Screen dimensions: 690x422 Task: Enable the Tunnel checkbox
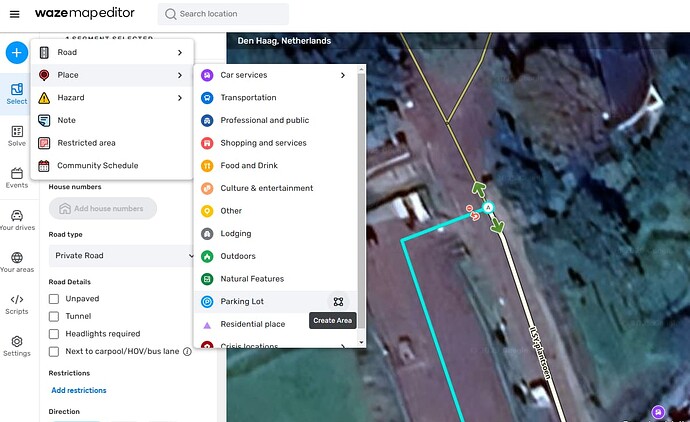[x=54, y=316]
